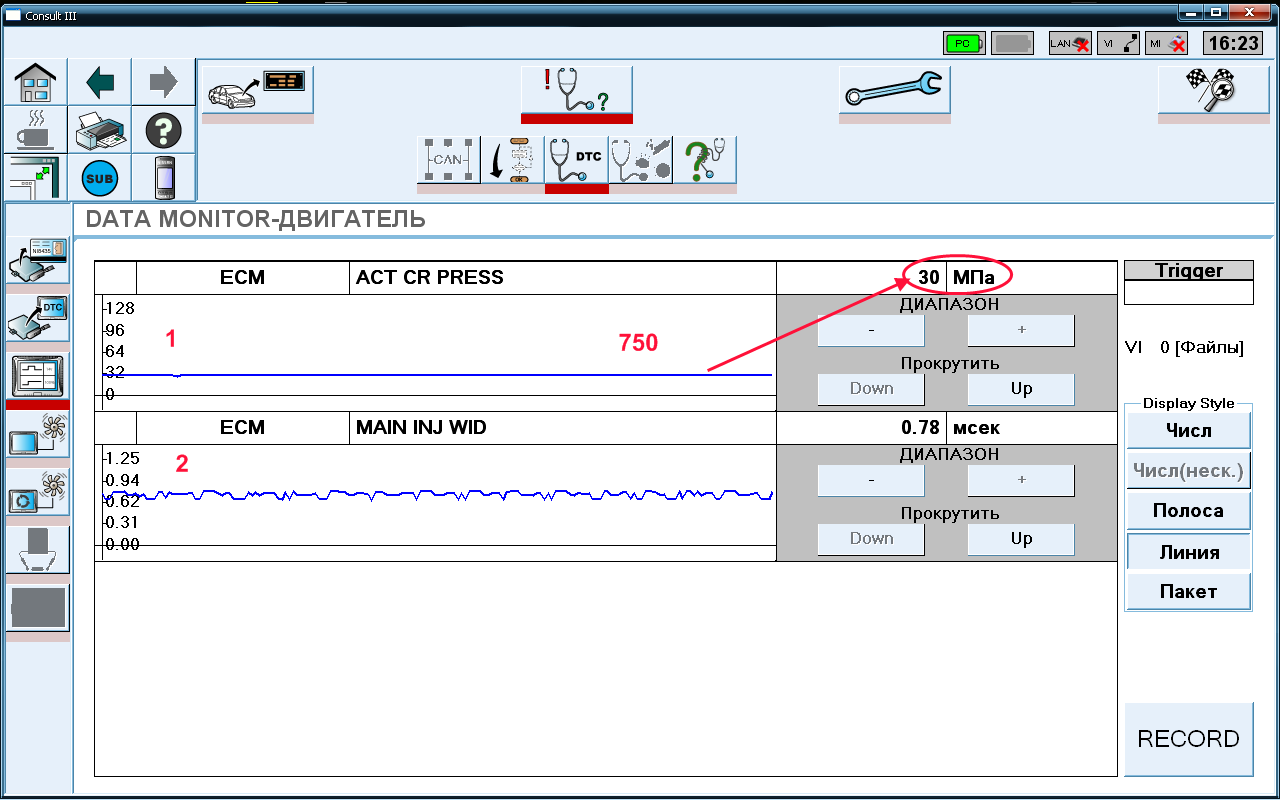Switch display style to Числ
Viewport: 1280px width, 800px height.
click(1189, 431)
